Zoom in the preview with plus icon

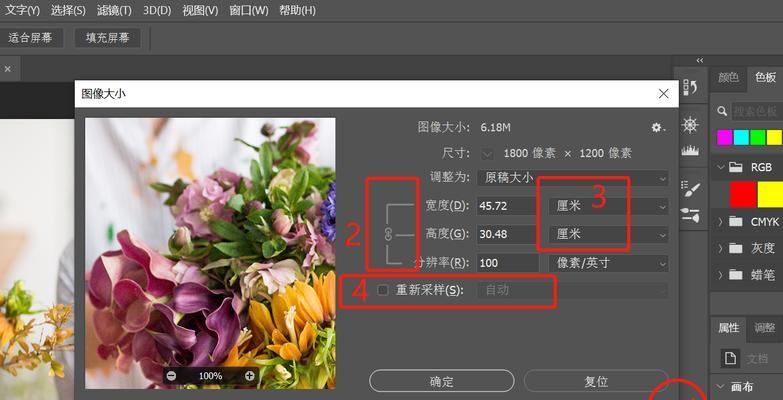tap(249, 376)
